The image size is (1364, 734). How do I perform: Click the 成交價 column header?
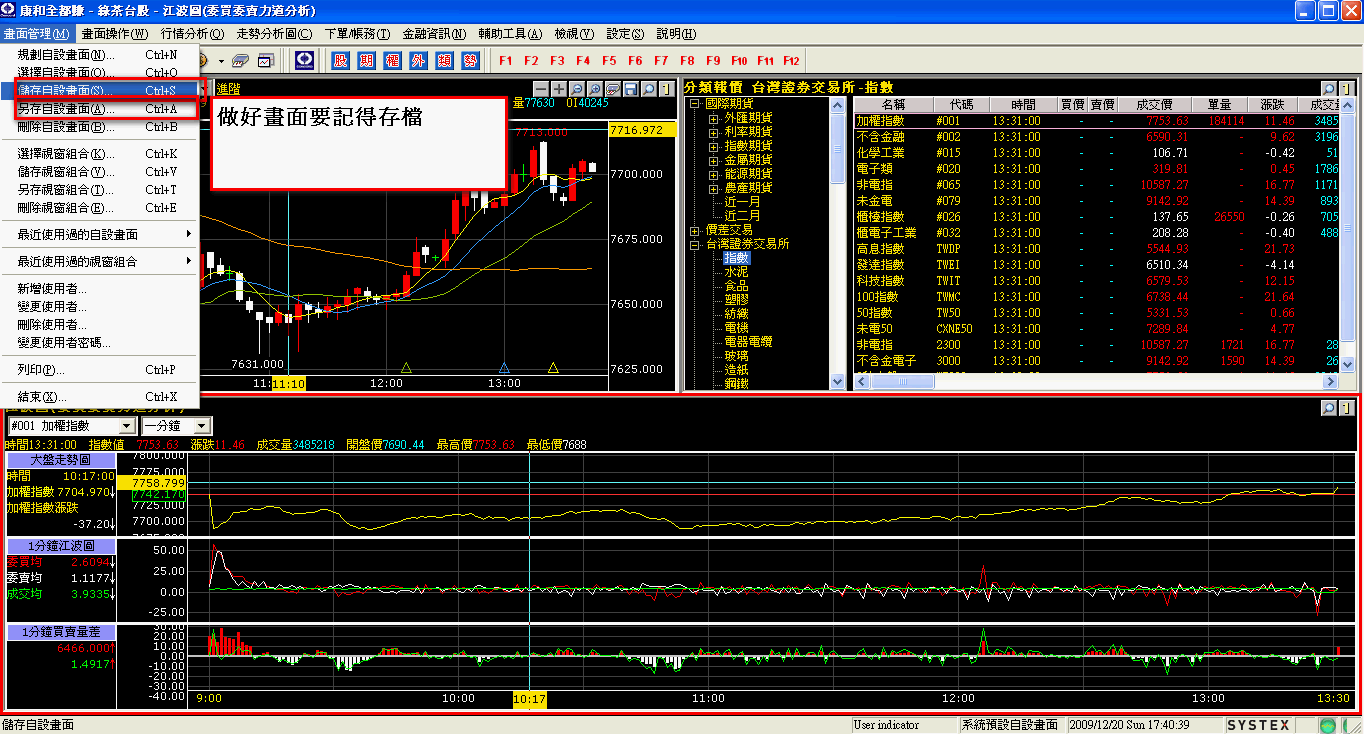click(1154, 105)
